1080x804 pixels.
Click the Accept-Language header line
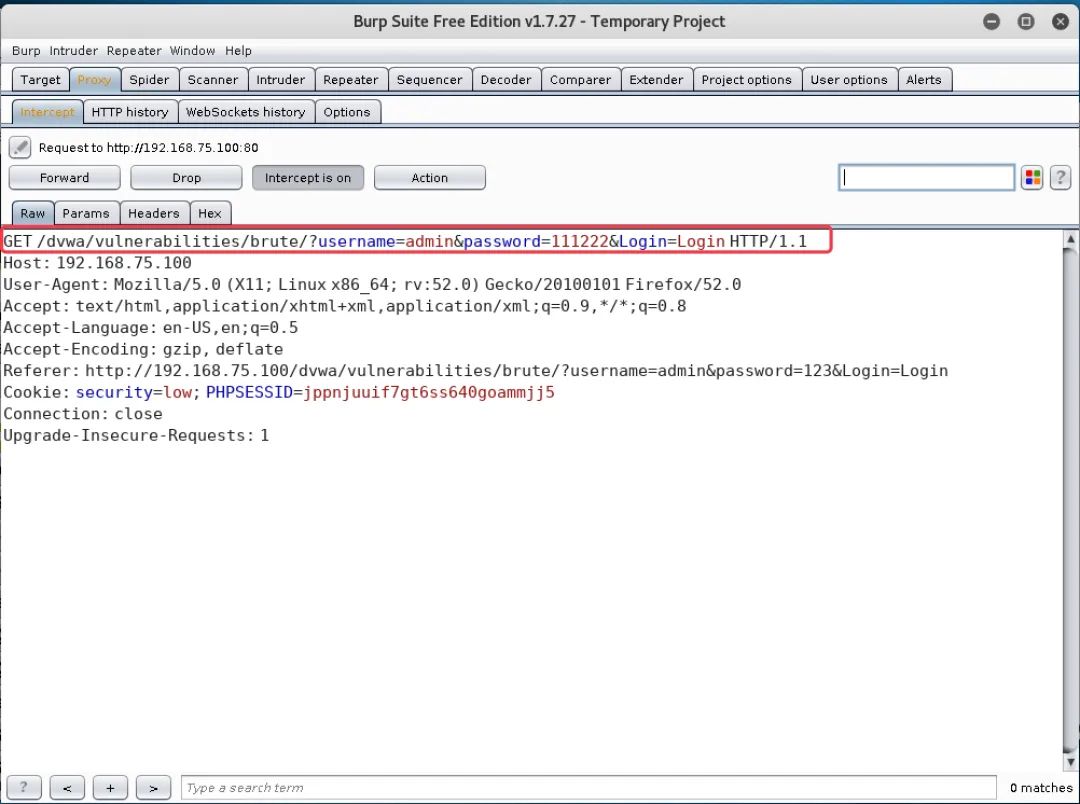click(151, 327)
